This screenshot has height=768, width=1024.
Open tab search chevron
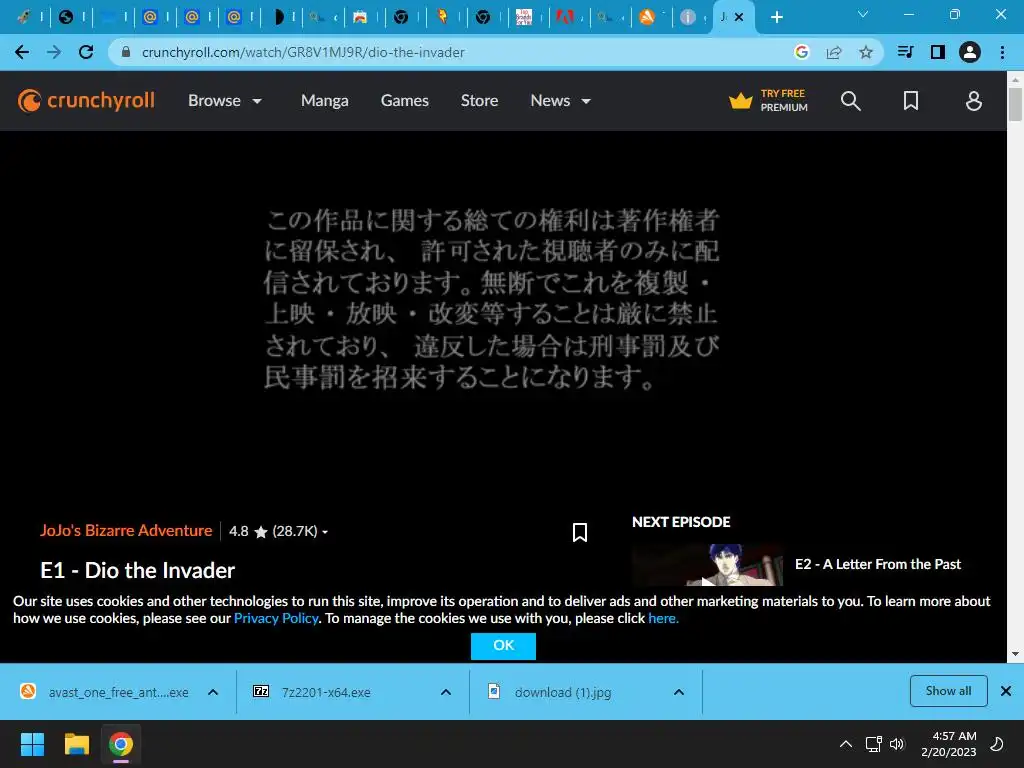(x=863, y=14)
